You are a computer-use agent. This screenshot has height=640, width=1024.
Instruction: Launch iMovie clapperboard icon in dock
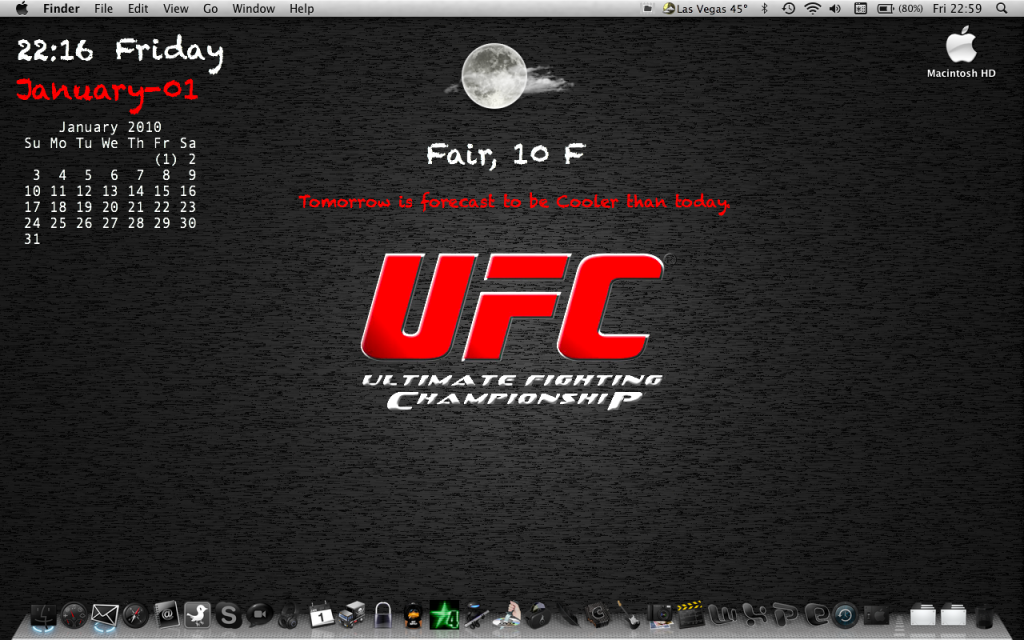coord(690,614)
